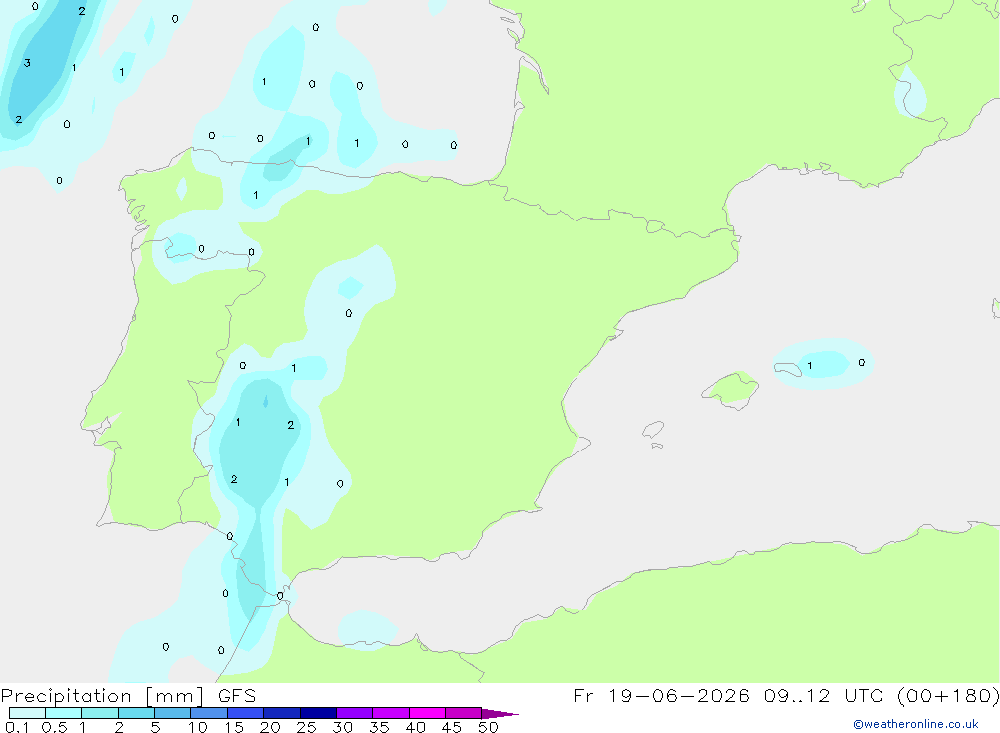Pick the 0.5–1 mm legend swatch
Screen dimensions: 1000x733
(63, 713)
